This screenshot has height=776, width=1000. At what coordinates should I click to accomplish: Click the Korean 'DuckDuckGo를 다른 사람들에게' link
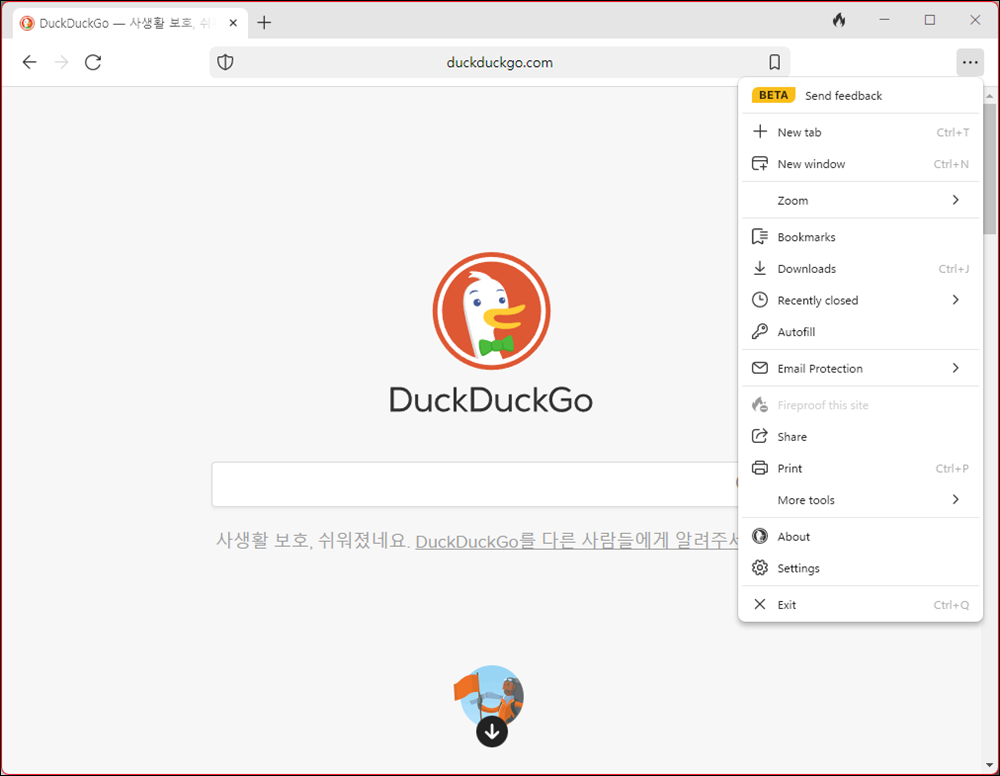(577, 541)
